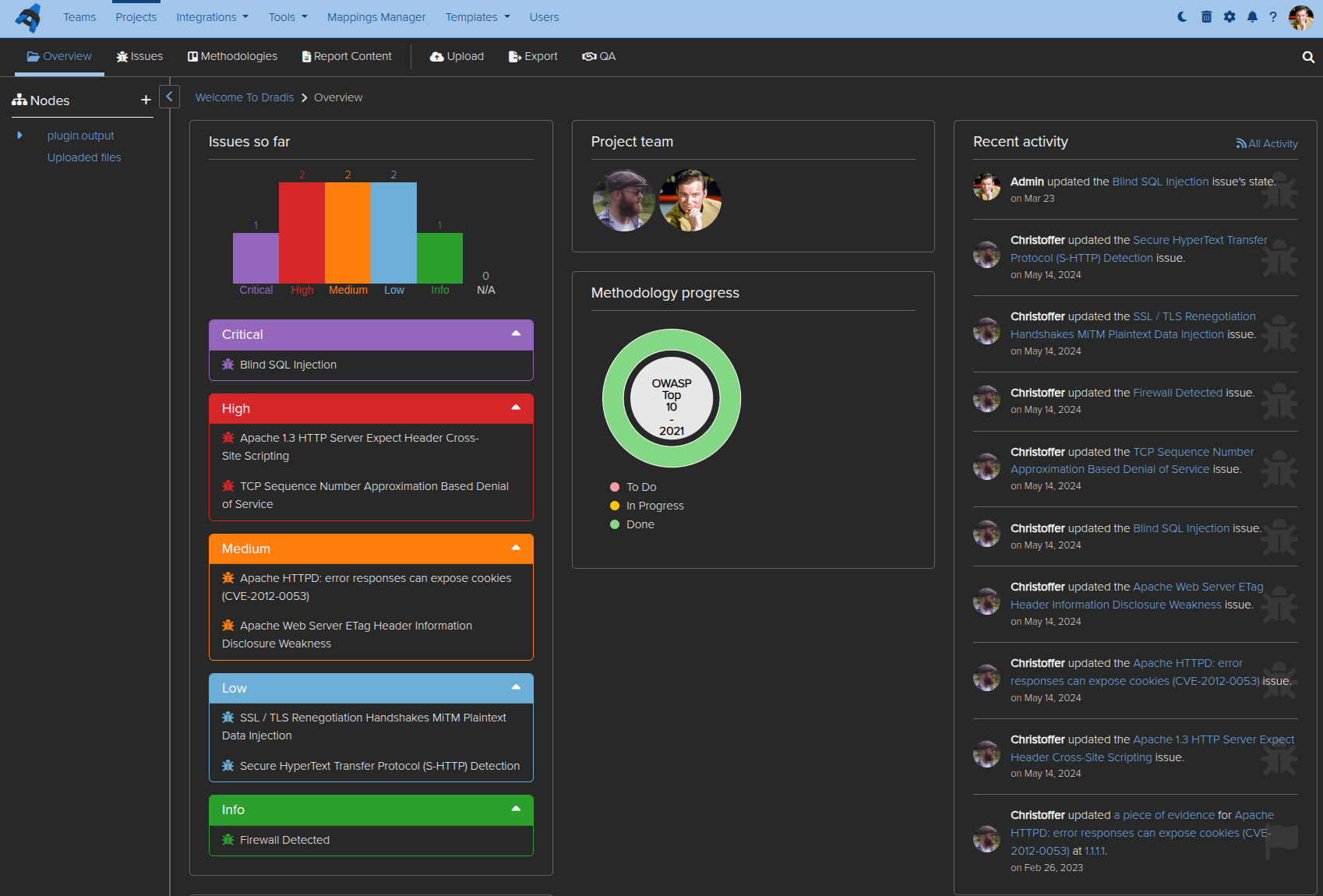Viewport: 1323px width, 896px height.
Task: Click the Dradis logo
Action: tap(29, 17)
